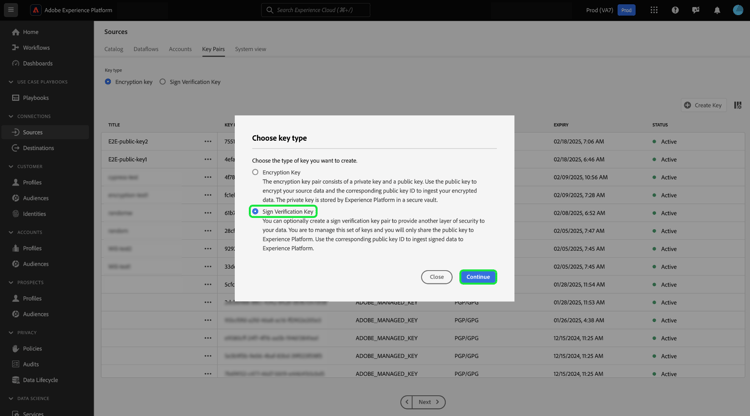Switch to Catalog tab

(x=114, y=49)
